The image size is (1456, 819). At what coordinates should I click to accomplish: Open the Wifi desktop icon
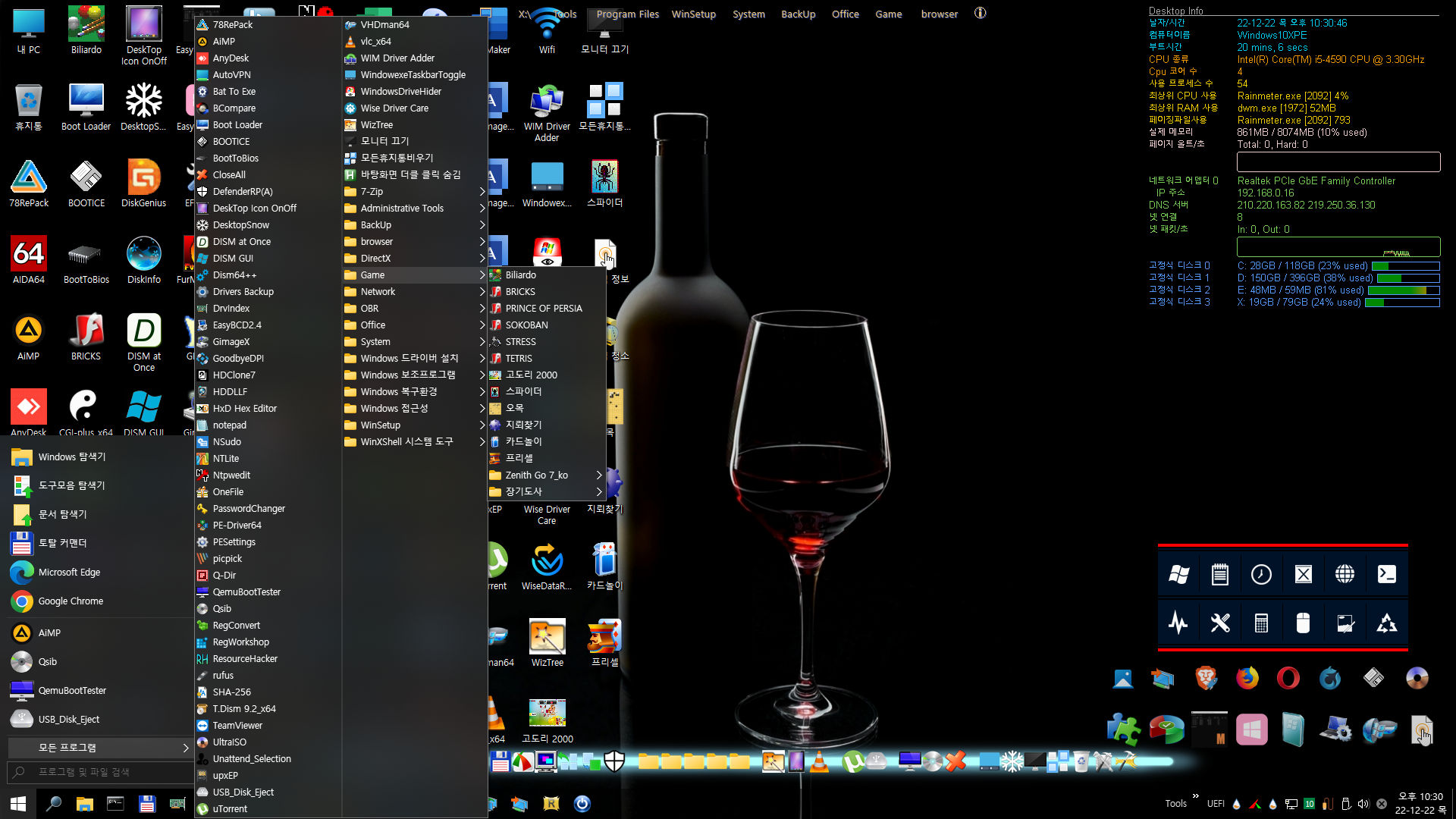click(547, 30)
